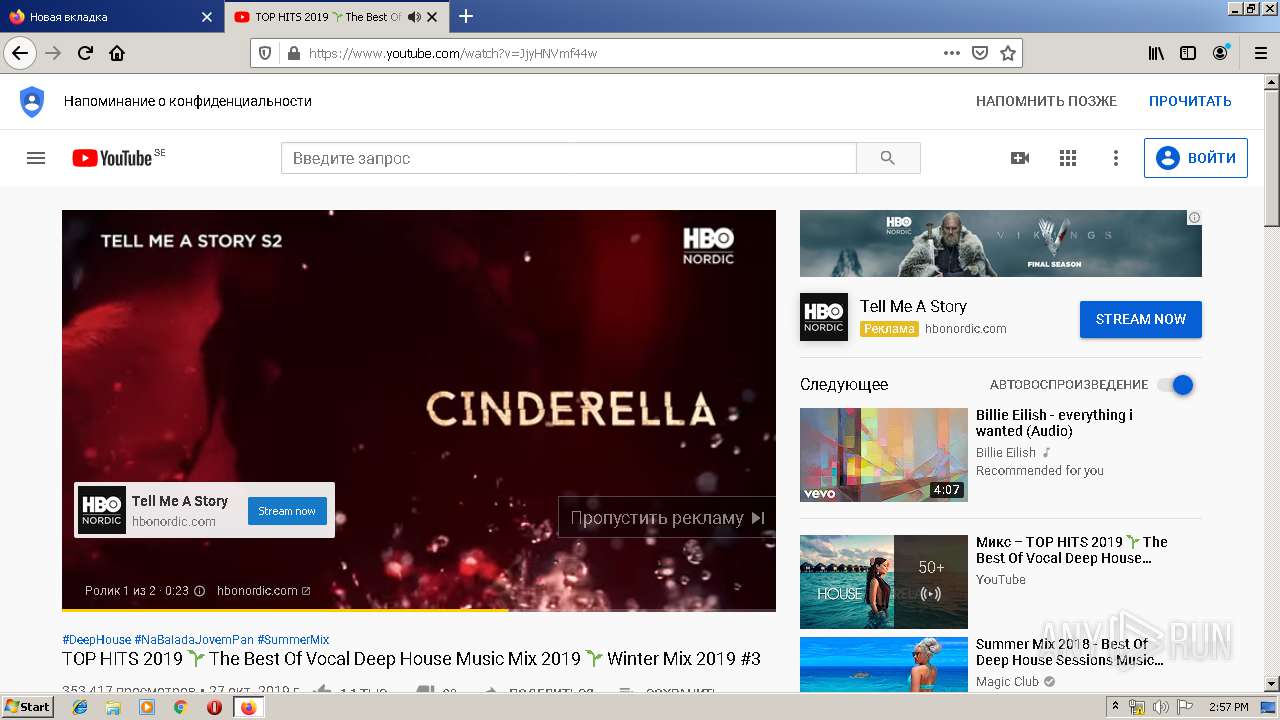Click Stream now on the ad overlay
This screenshot has height=720, width=1280.
[x=287, y=511]
